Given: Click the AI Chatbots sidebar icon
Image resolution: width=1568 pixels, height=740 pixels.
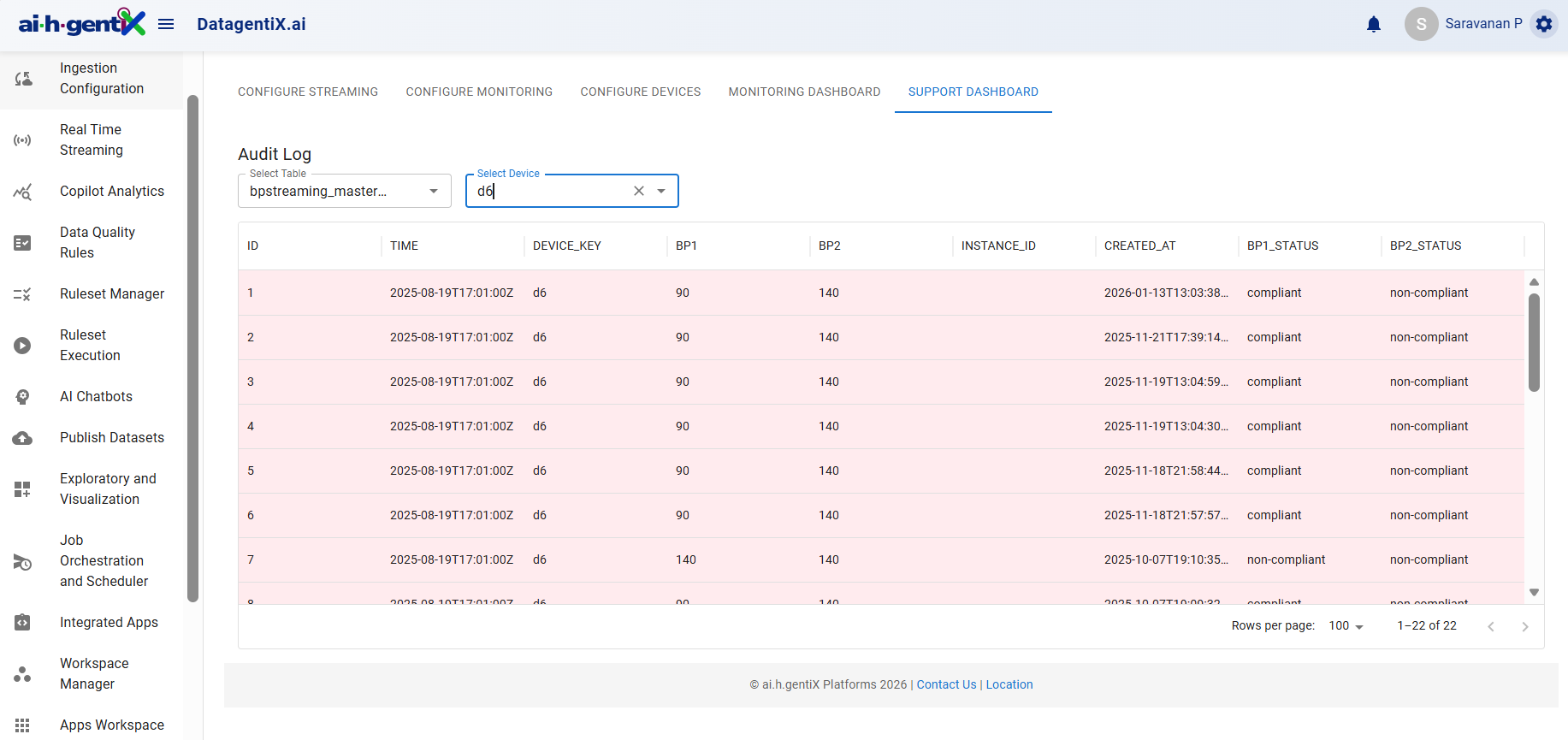Looking at the screenshot, I should pos(23,397).
